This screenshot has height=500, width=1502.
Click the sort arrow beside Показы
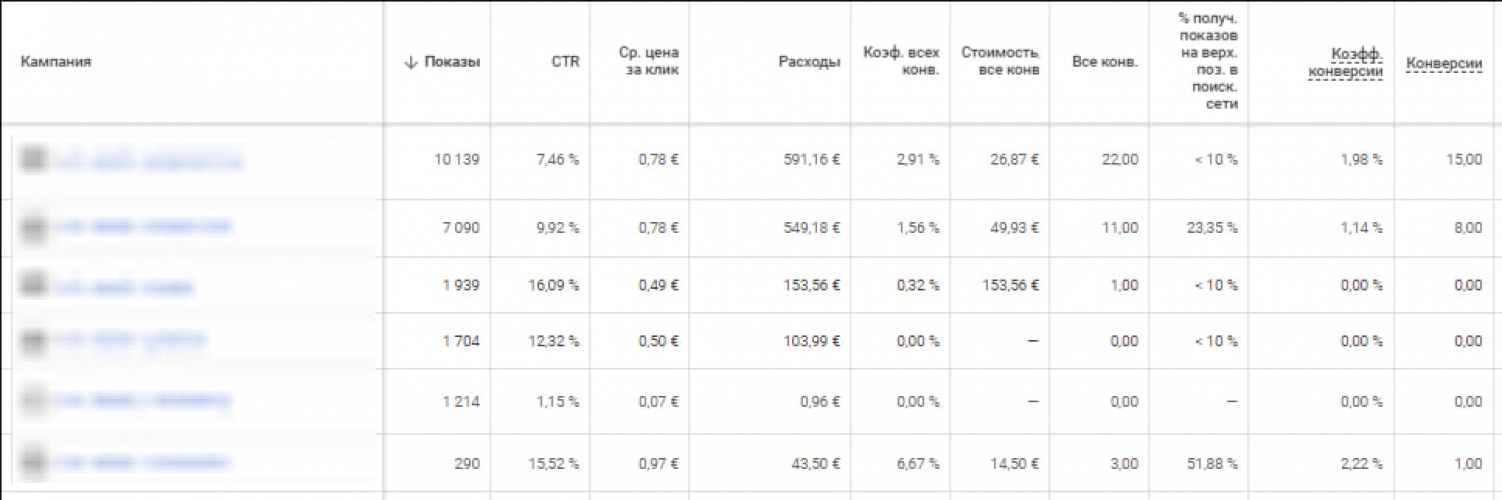tap(410, 62)
